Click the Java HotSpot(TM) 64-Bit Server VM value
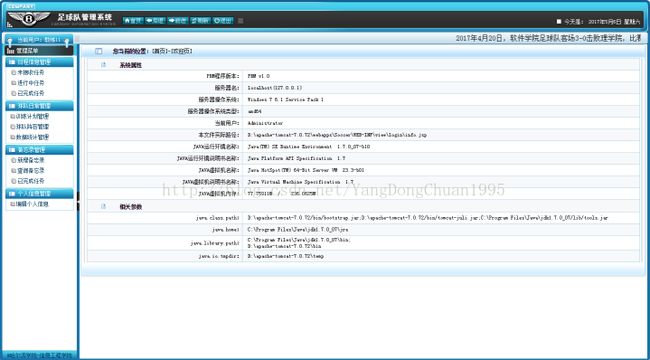The width and height of the screenshot is (650, 360). click(306, 170)
